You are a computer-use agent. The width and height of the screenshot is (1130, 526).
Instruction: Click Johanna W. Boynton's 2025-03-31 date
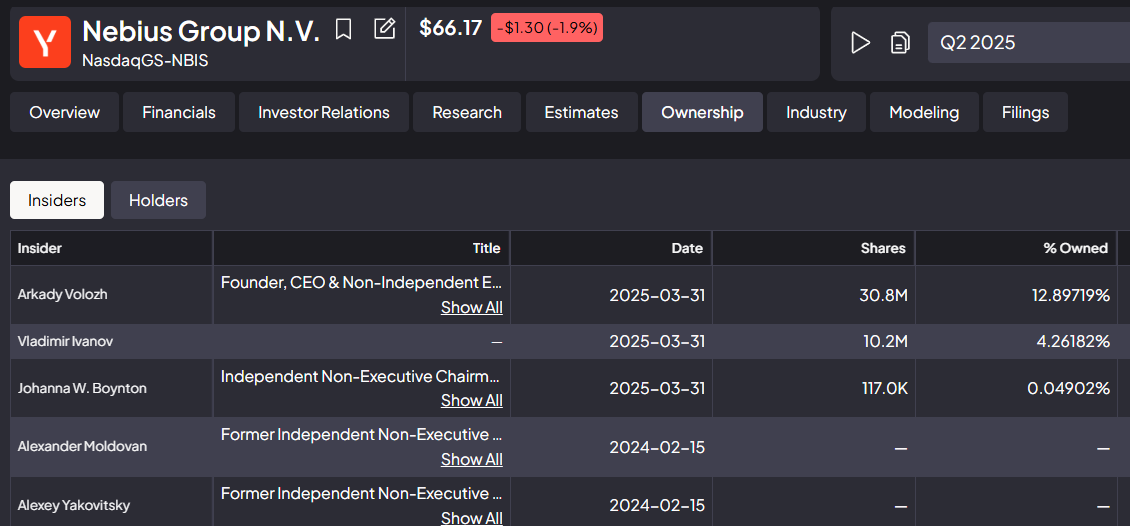tap(657, 388)
